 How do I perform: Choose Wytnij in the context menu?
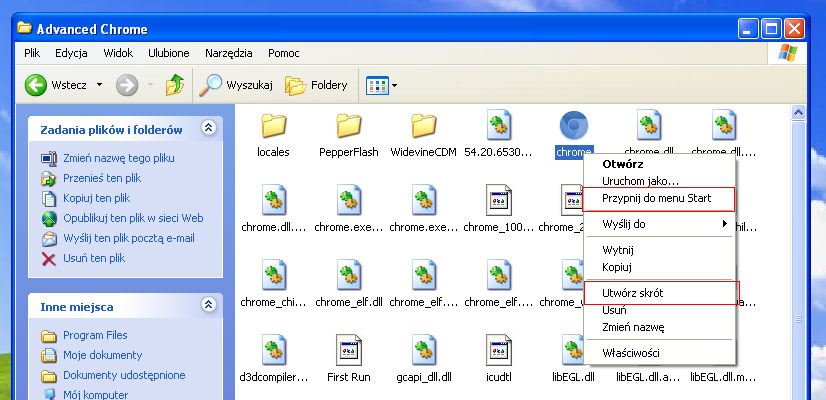[659, 250]
